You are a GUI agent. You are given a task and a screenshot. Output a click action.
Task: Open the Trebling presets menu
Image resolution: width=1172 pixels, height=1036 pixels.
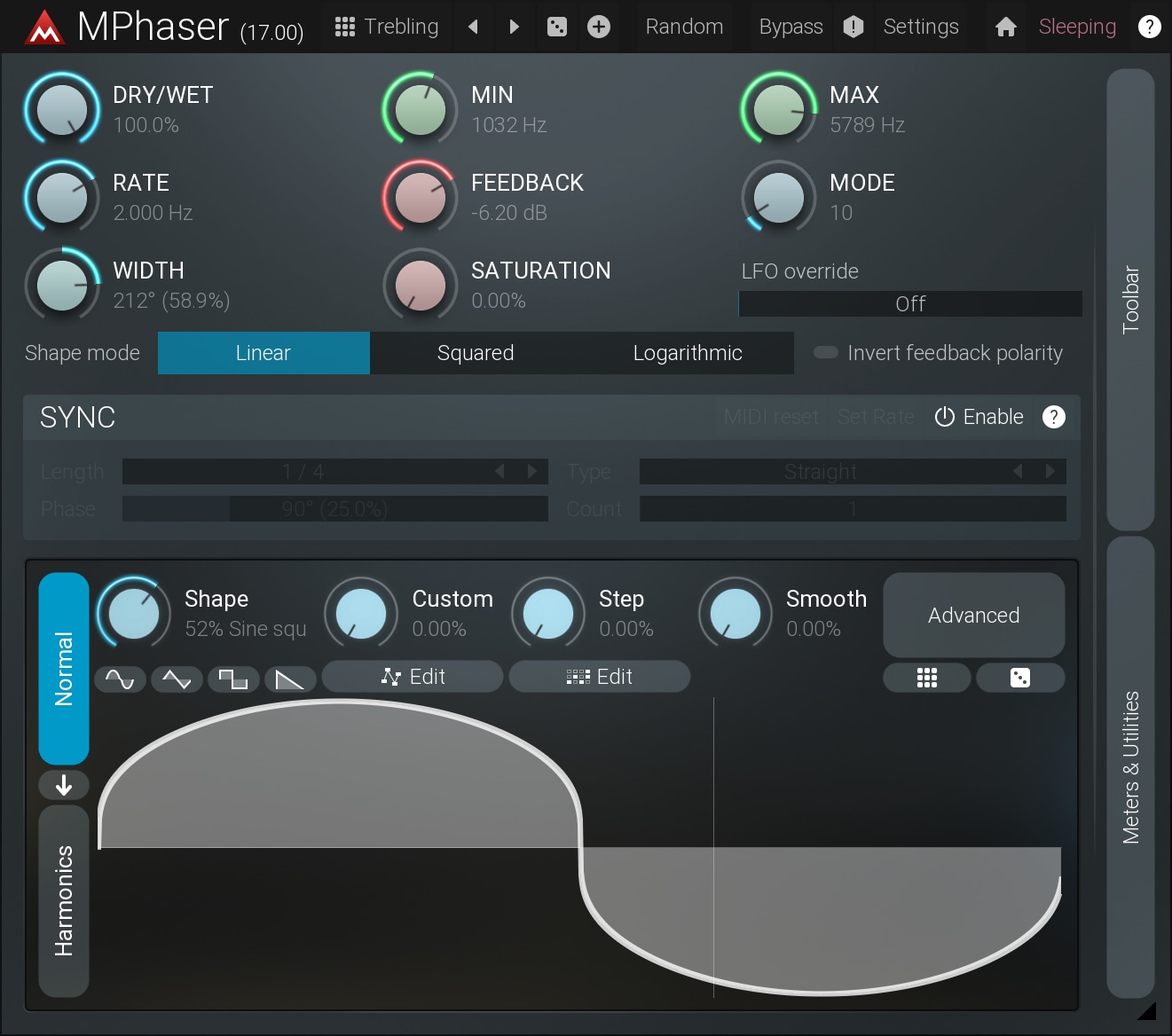coord(388,27)
